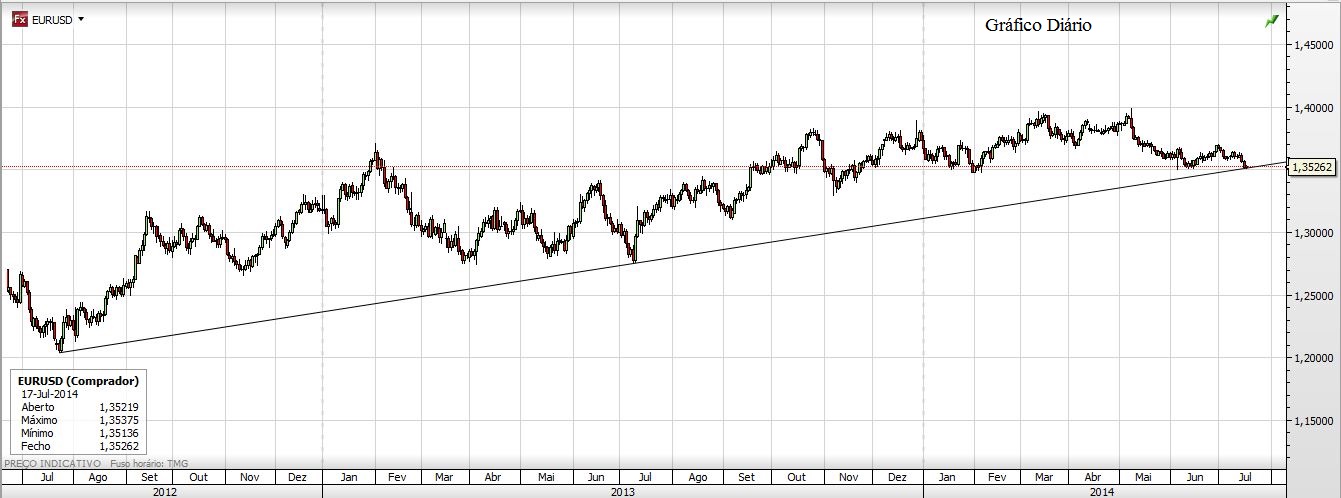Screen dimensions: 1341x498
Task: Click the Jul 2013 month label
Action: click(645, 477)
